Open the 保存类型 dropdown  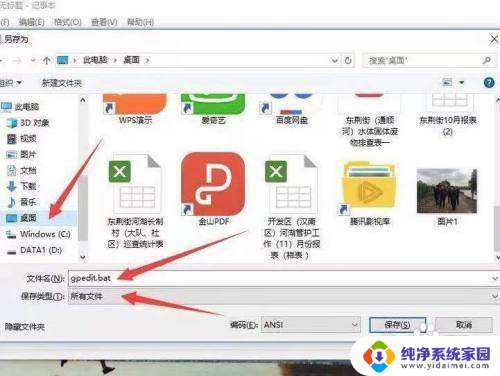pos(495,296)
